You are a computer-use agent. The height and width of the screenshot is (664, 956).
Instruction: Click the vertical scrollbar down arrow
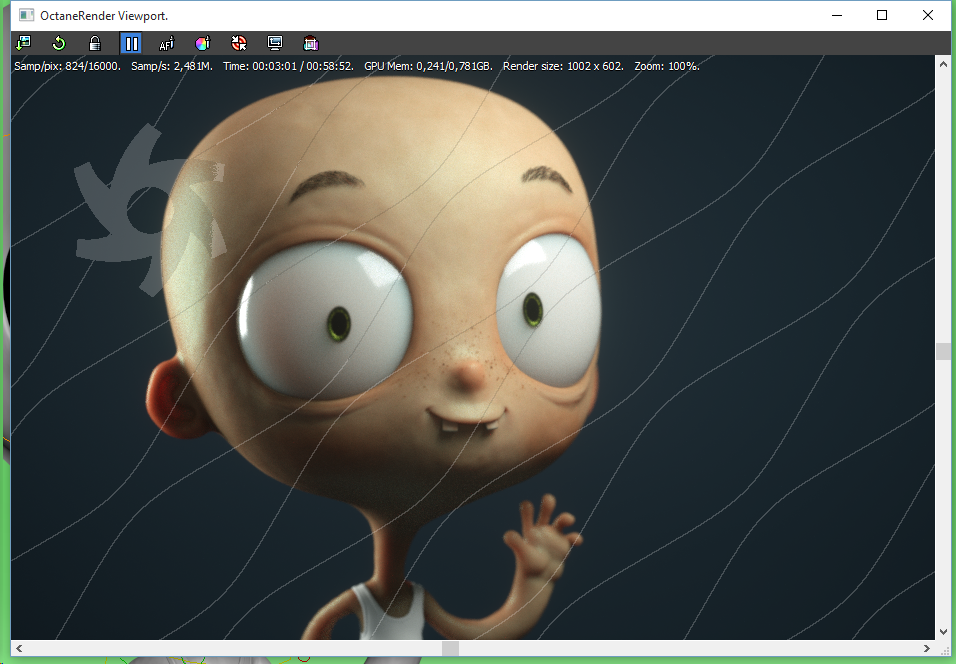943,632
